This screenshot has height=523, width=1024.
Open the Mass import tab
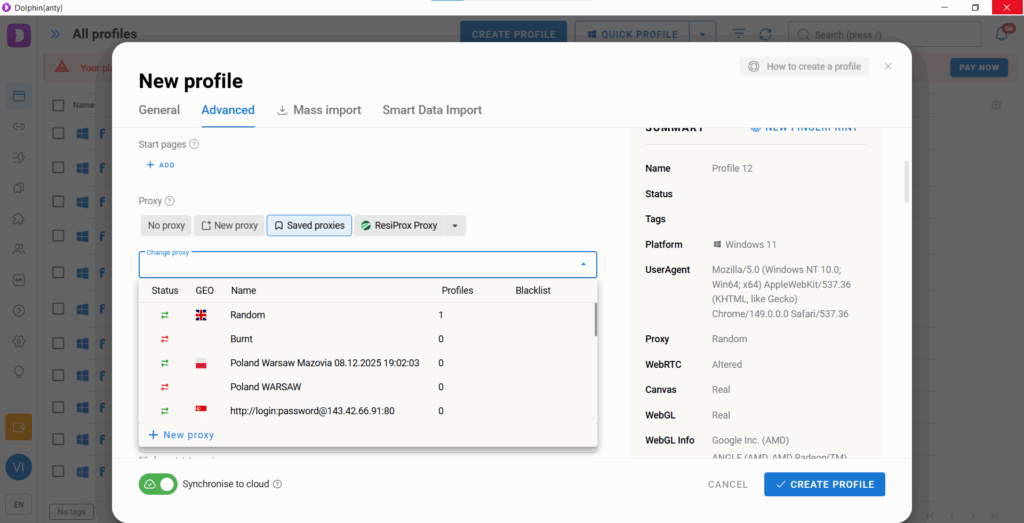tap(319, 110)
